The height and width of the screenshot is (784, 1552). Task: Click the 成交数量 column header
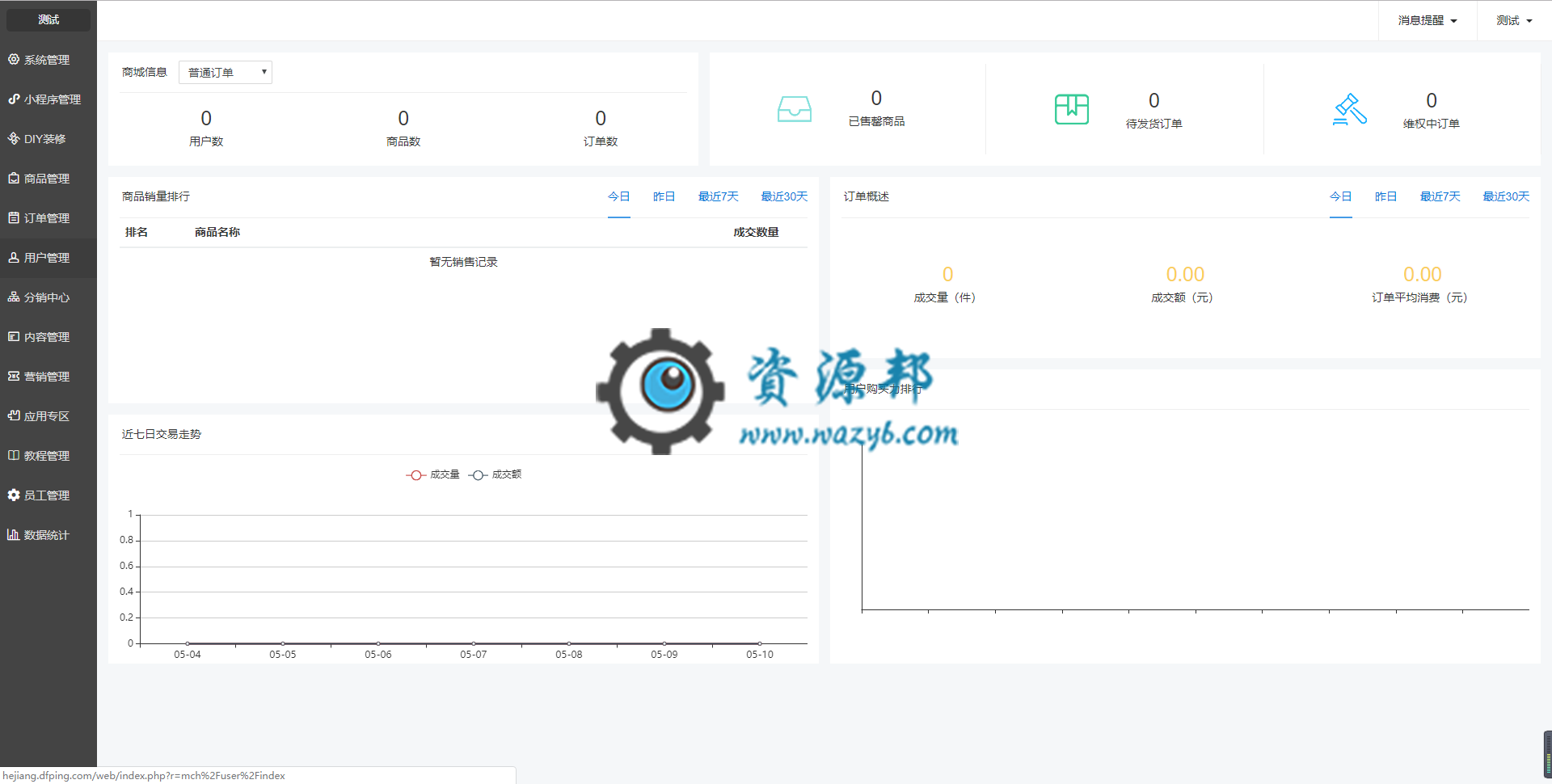(x=756, y=232)
